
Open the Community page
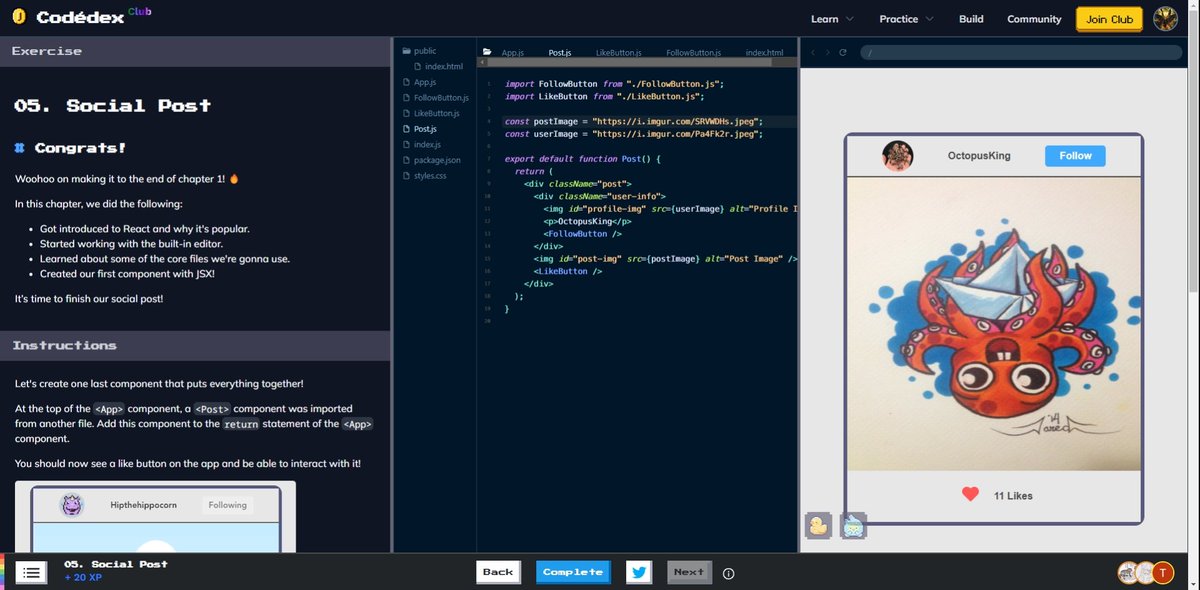[x=1034, y=19]
